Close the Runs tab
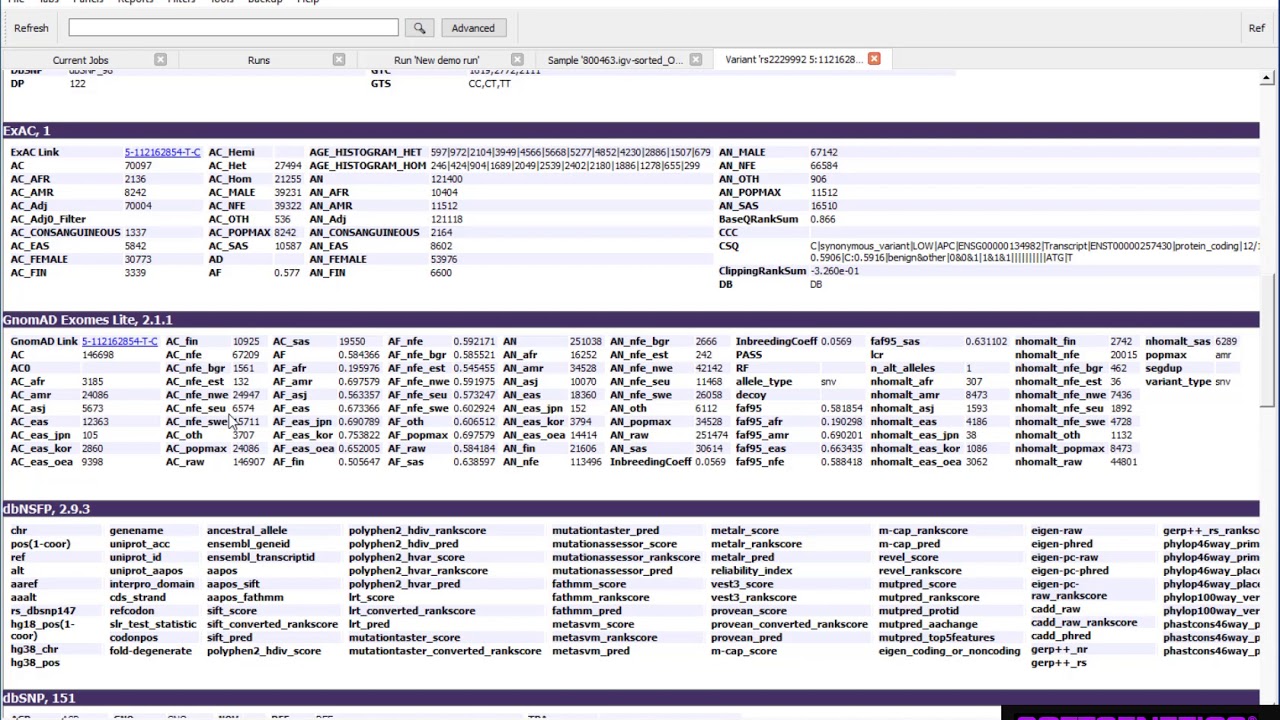This screenshot has width=1280, height=720. click(x=339, y=60)
